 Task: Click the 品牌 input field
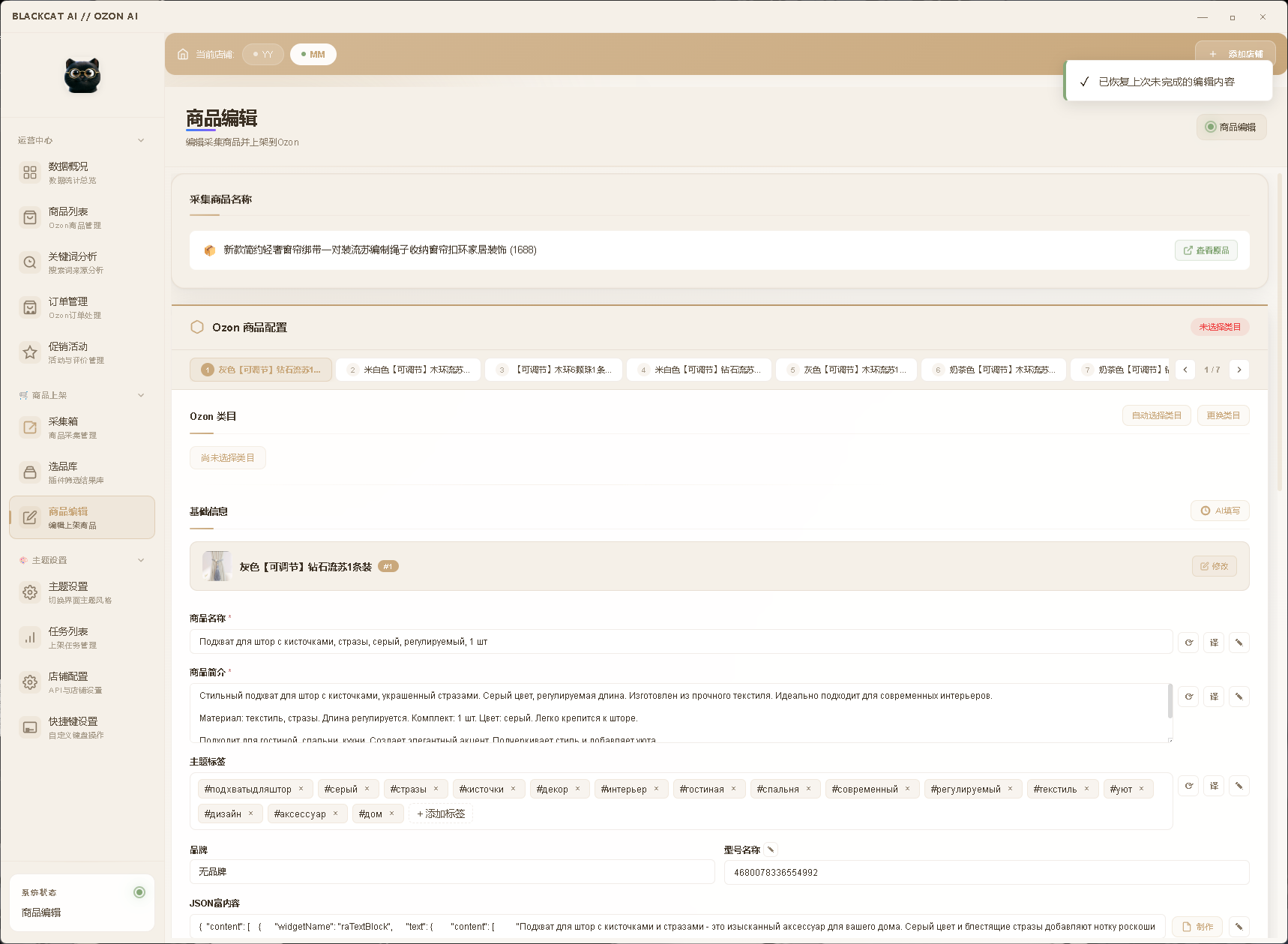point(452,872)
